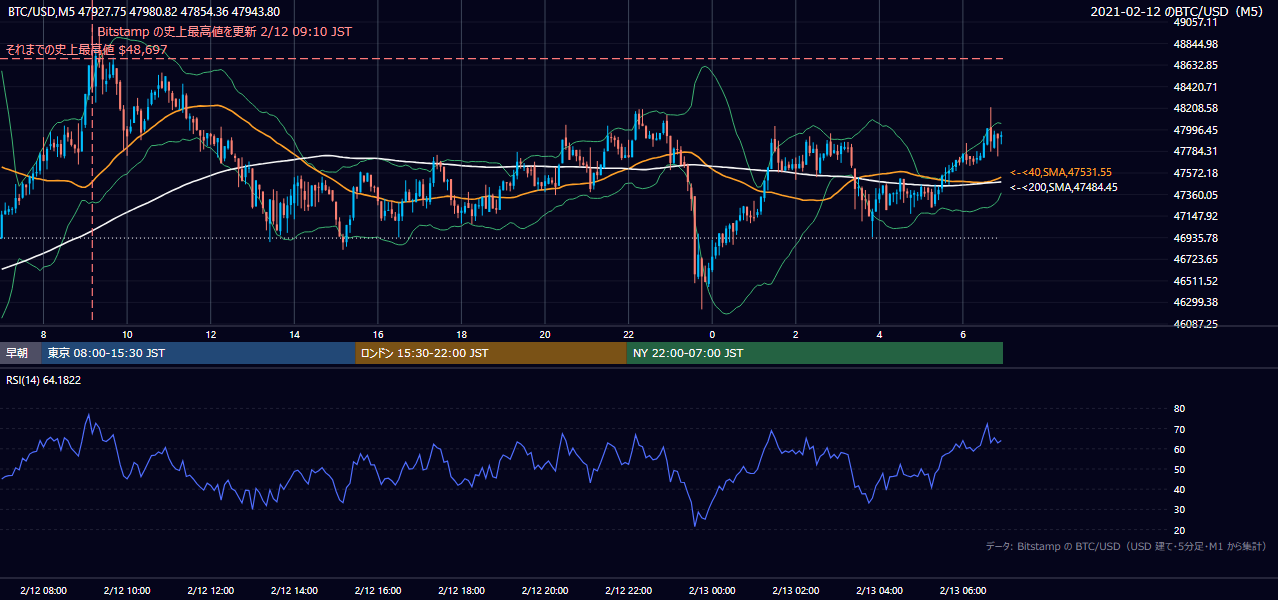Click the date label 2/12 08:00
The height and width of the screenshot is (600, 1278).
click(x=43, y=590)
